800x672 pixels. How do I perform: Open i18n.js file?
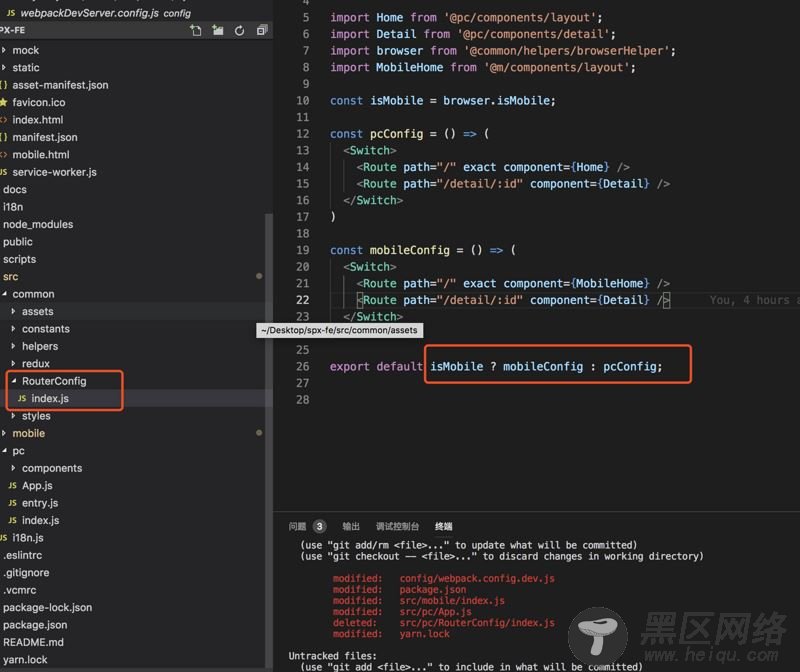pyautogui.click(x=28, y=538)
